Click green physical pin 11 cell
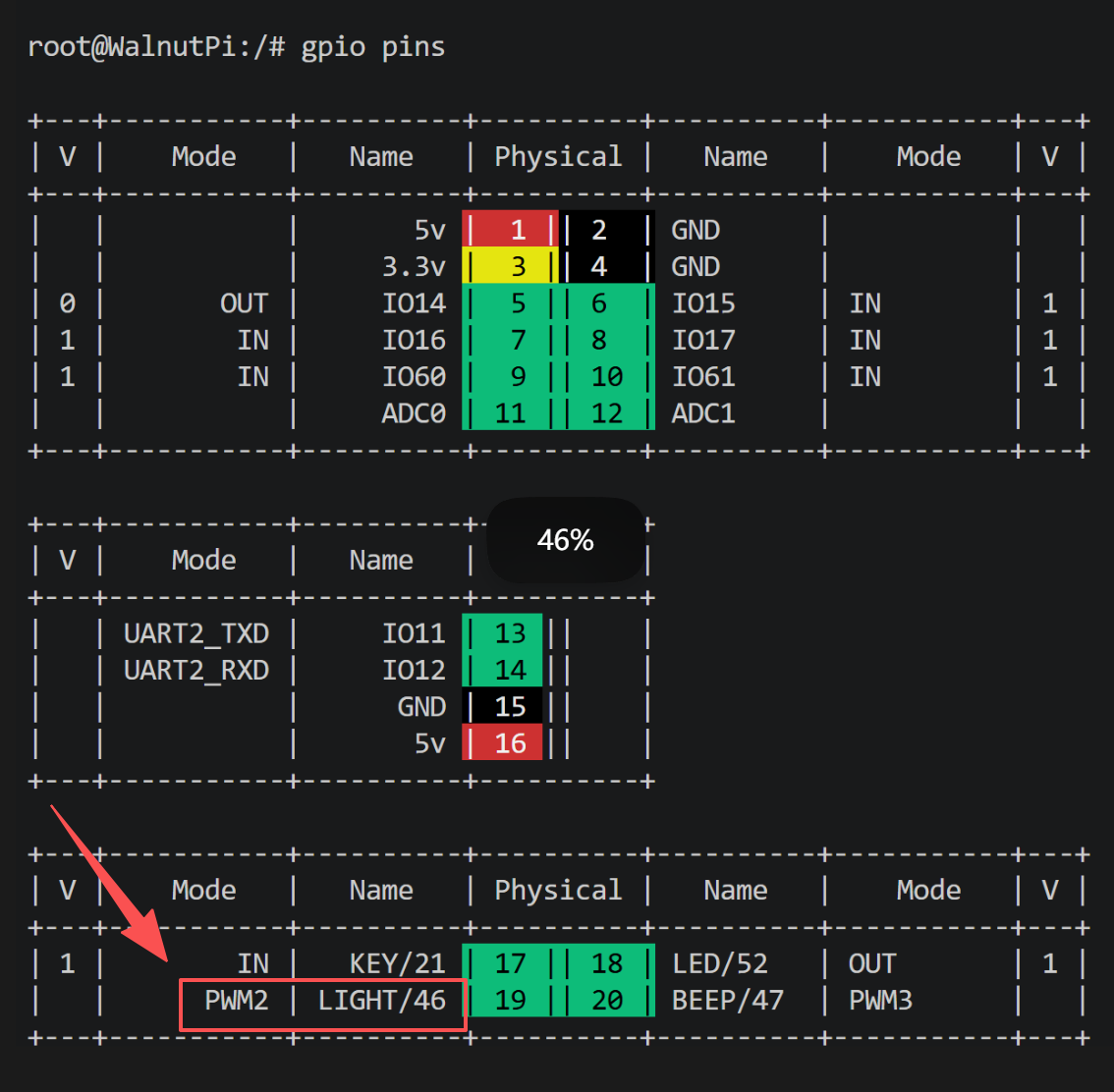 click(510, 413)
